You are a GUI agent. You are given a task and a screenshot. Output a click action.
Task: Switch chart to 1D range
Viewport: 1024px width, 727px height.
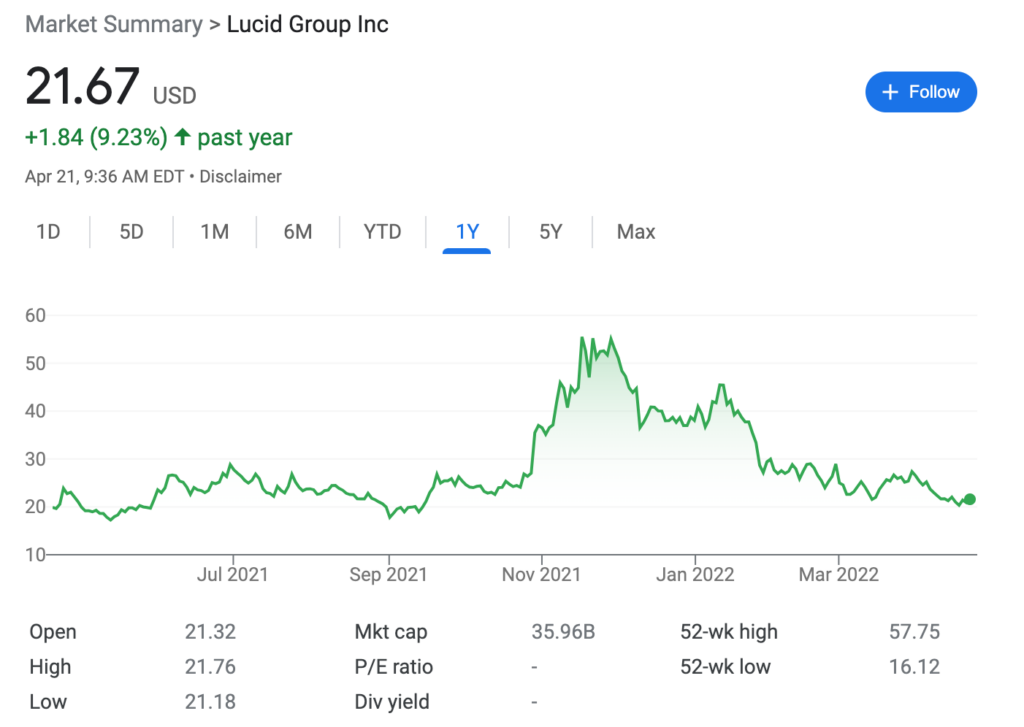coord(48,232)
